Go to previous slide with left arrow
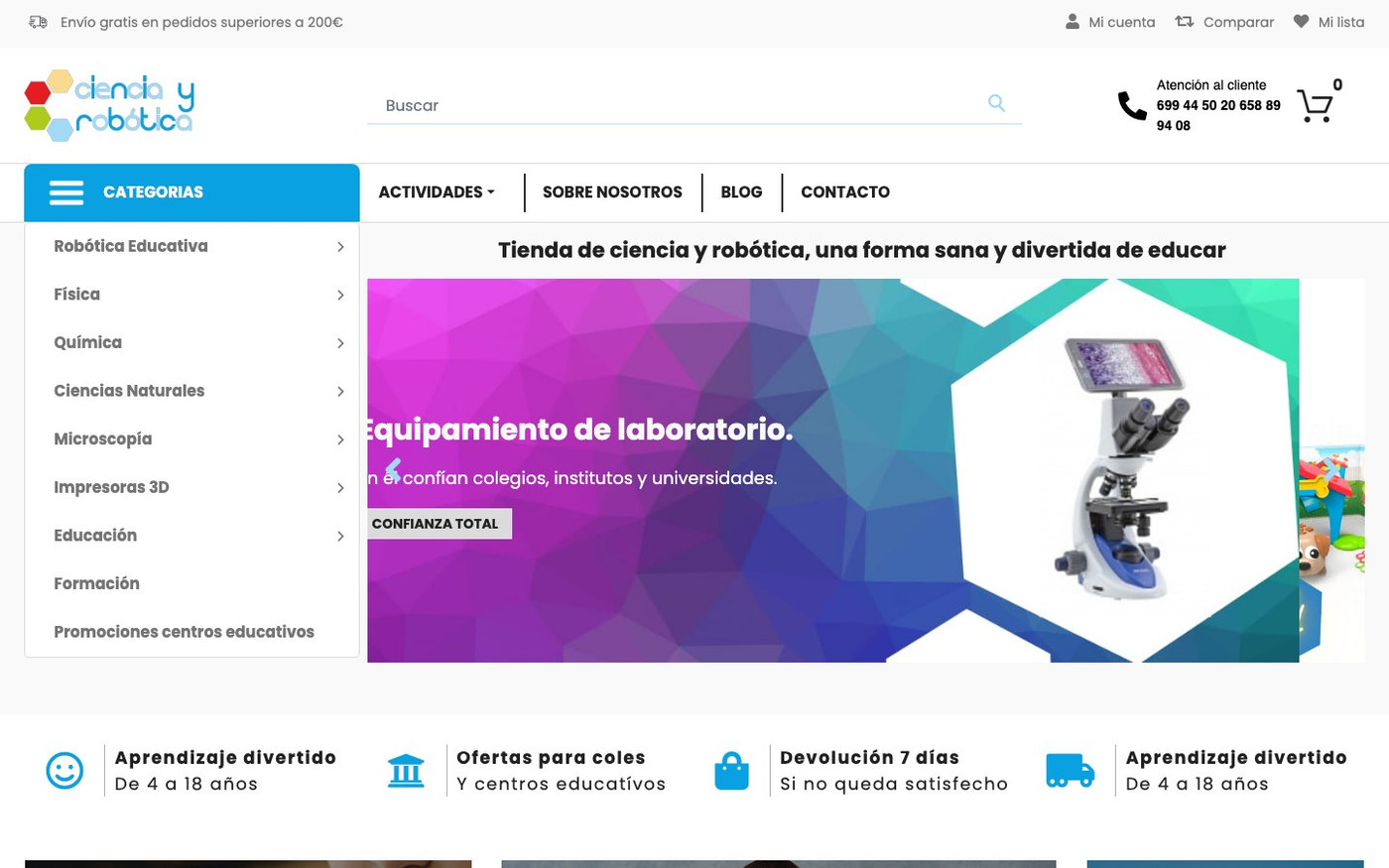 pos(393,470)
